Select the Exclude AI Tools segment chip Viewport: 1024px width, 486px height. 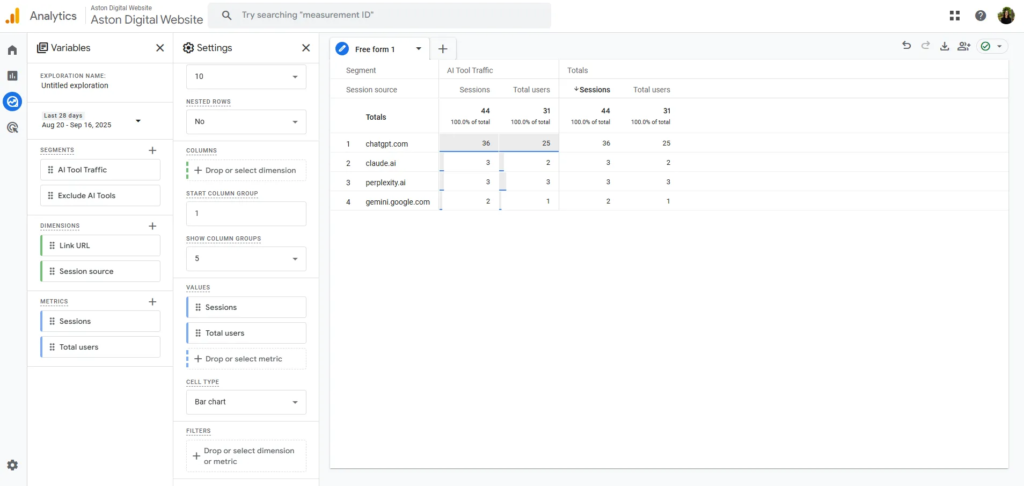click(100, 195)
